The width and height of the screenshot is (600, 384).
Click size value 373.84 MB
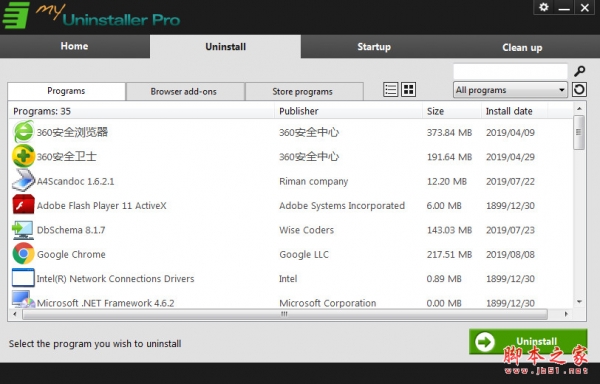[x=449, y=133]
